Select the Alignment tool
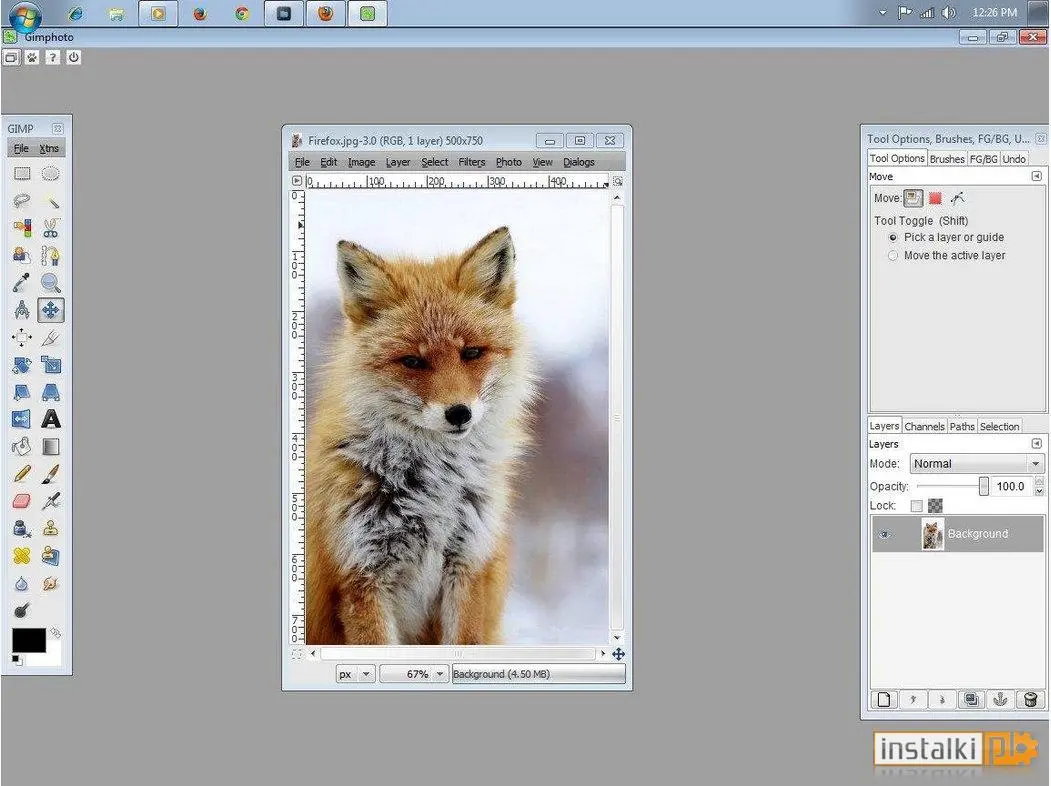The height and width of the screenshot is (786, 1051). pos(22,338)
